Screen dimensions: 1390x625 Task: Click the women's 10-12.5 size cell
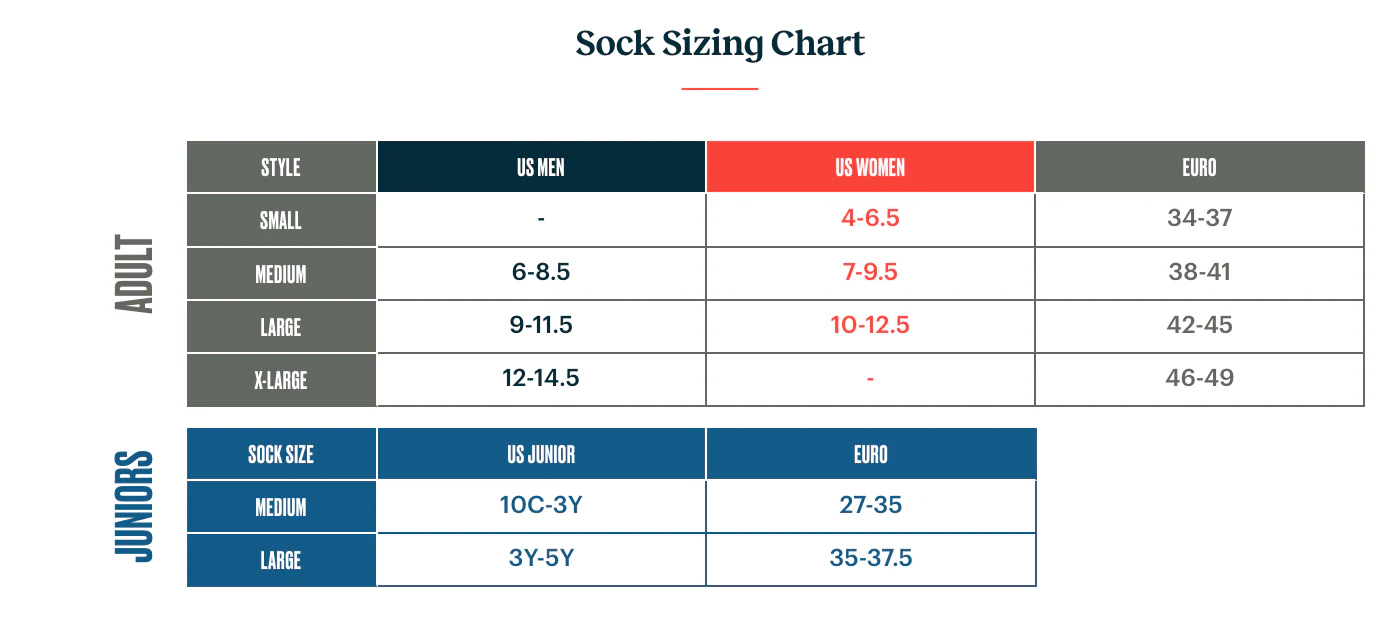[x=870, y=325]
